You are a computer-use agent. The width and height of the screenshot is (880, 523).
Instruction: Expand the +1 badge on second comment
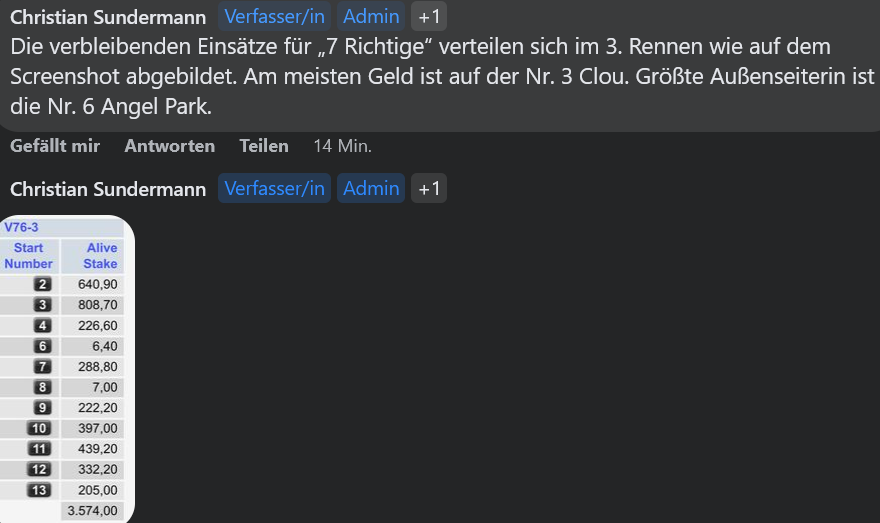pos(429,188)
